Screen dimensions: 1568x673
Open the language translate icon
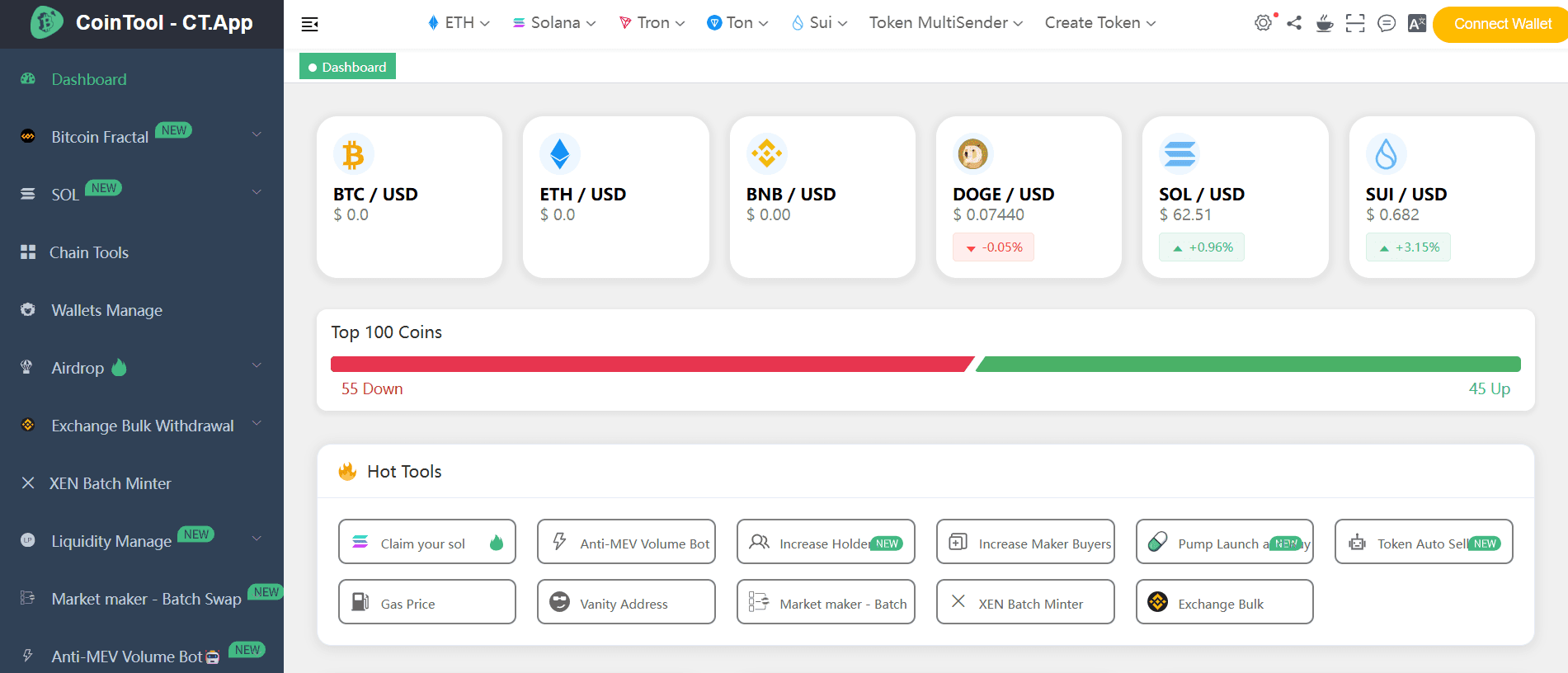1417,23
